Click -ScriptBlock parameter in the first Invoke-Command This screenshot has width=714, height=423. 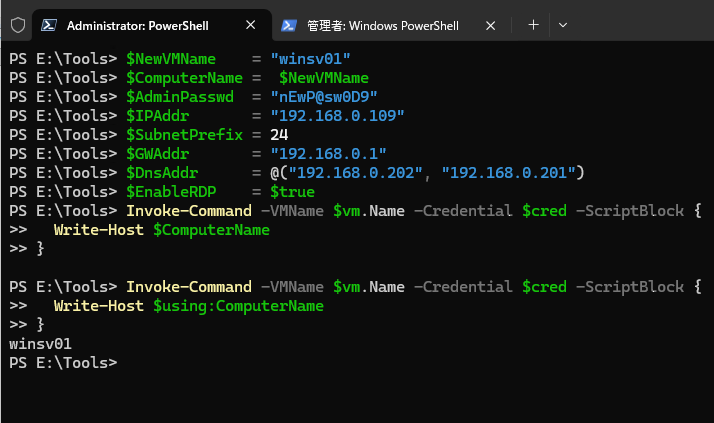[x=630, y=211]
